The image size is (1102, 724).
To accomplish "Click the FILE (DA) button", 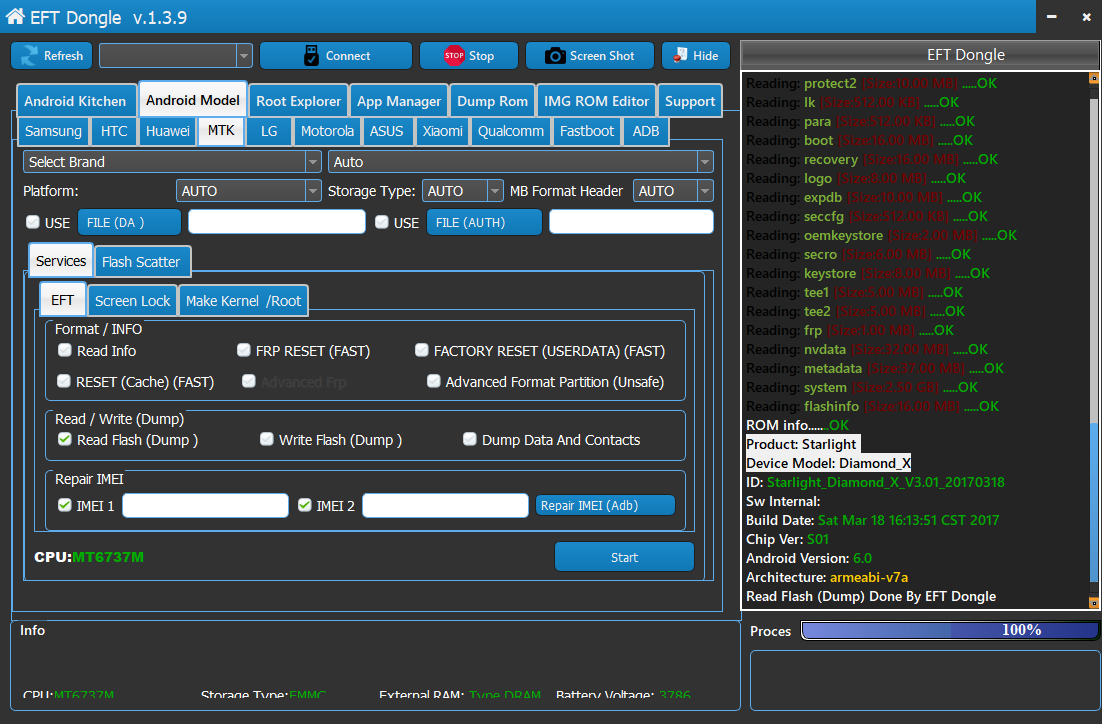I will 129,222.
